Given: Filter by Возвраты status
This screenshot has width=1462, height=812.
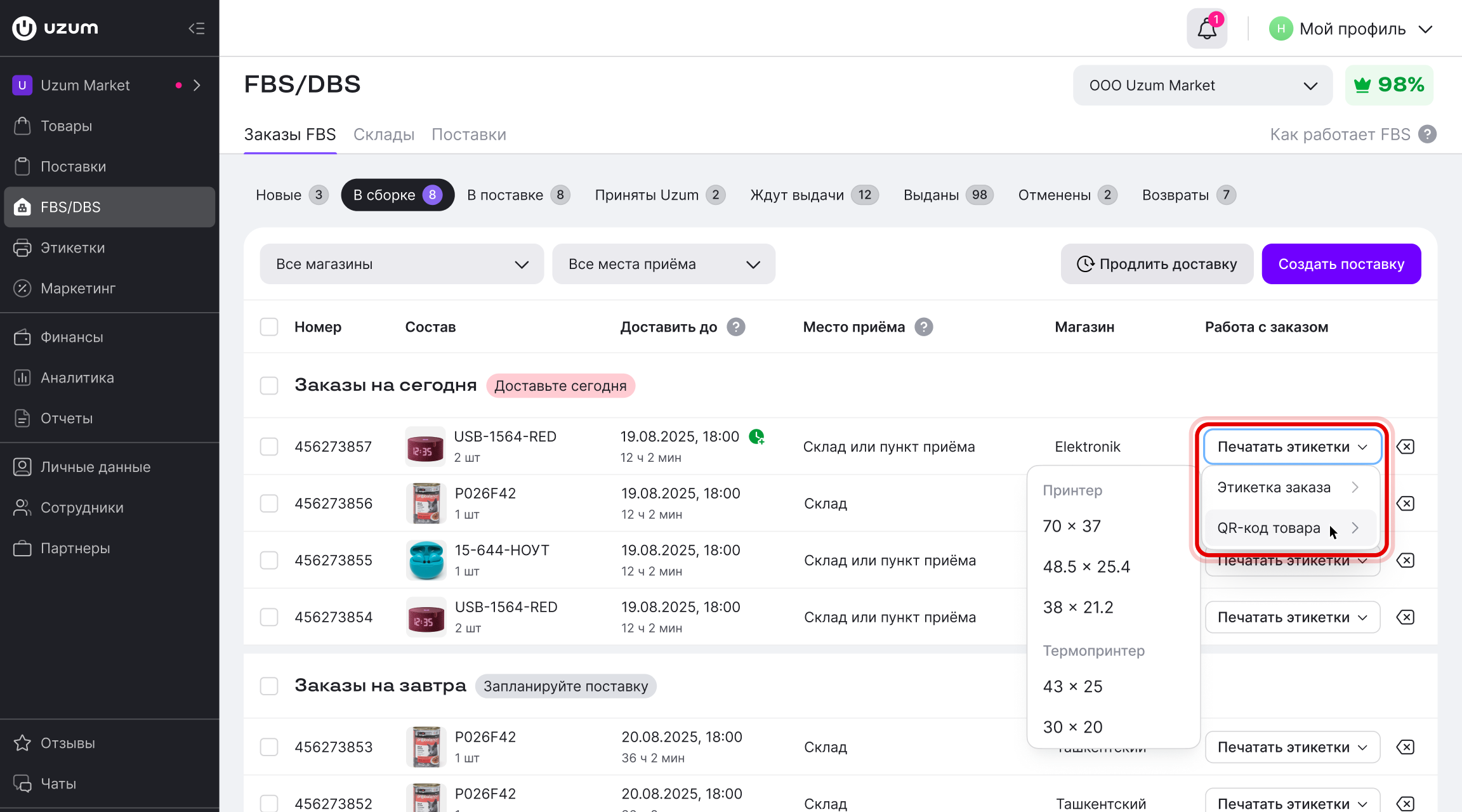Looking at the screenshot, I should [x=1189, y=195].
